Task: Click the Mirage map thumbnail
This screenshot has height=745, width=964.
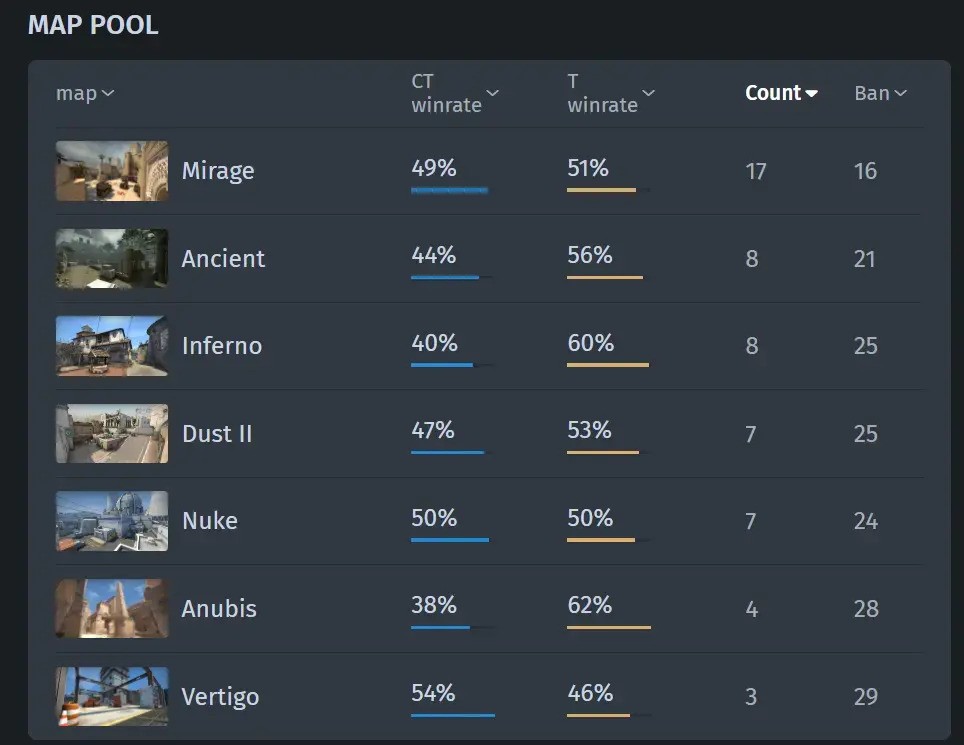Action: (112, 171)
